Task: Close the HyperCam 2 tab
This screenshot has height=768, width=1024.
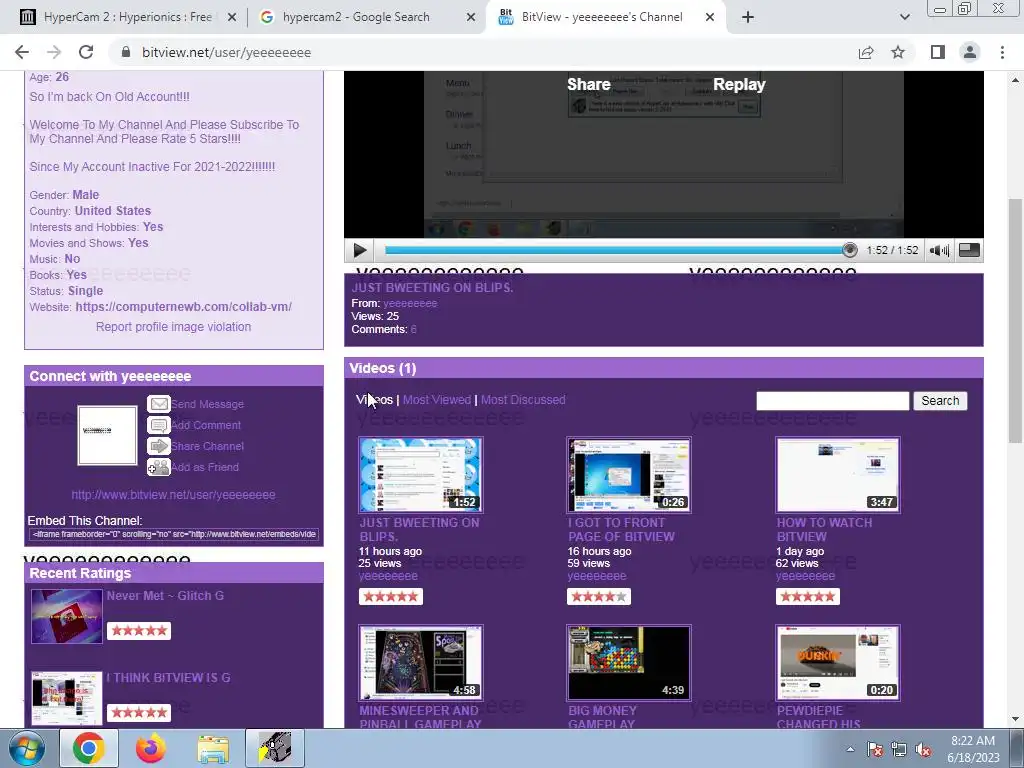Action: pyautogui.click(x=231, y=18)
